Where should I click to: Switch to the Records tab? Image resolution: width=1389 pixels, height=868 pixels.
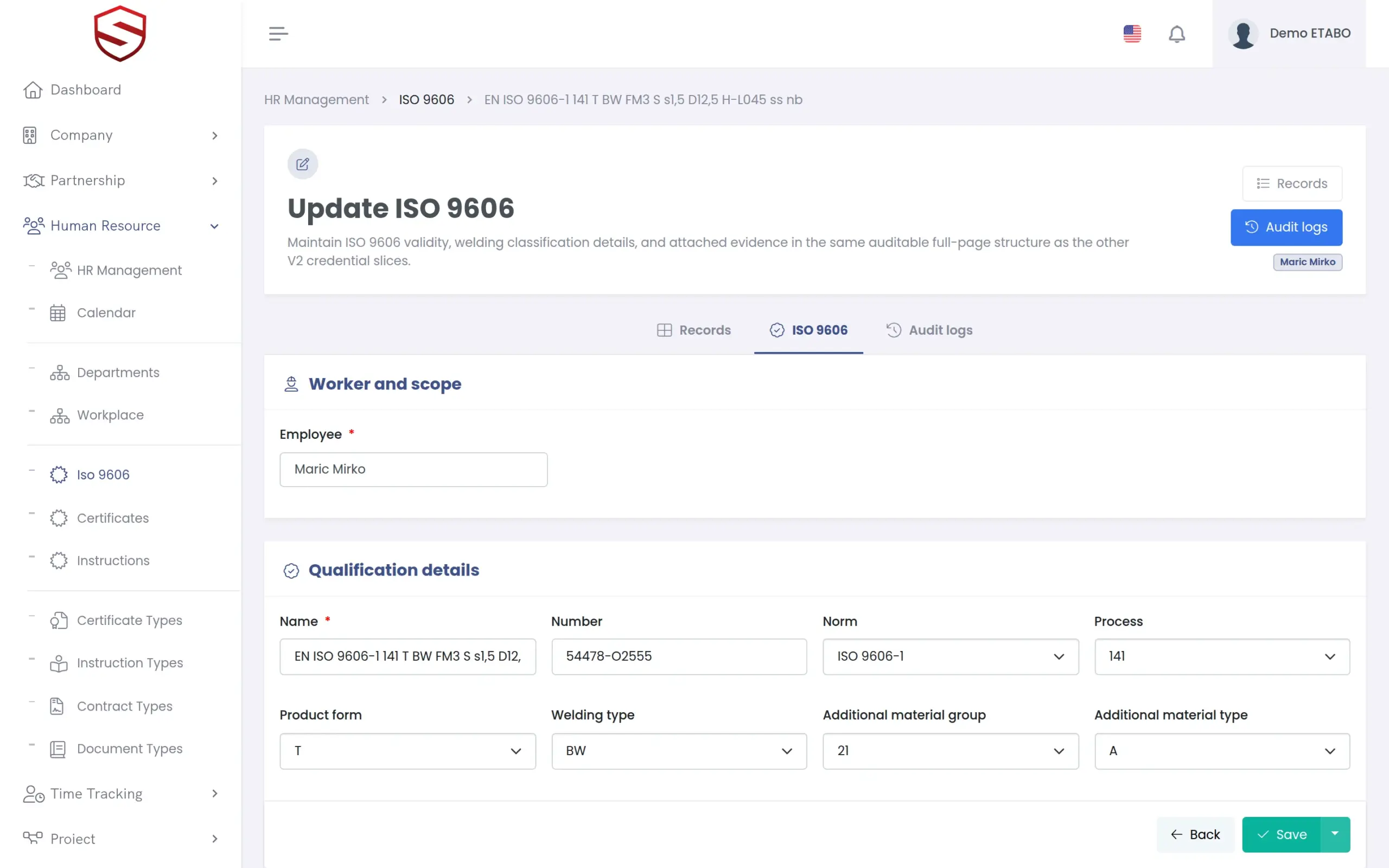click(x=694, y=330)
